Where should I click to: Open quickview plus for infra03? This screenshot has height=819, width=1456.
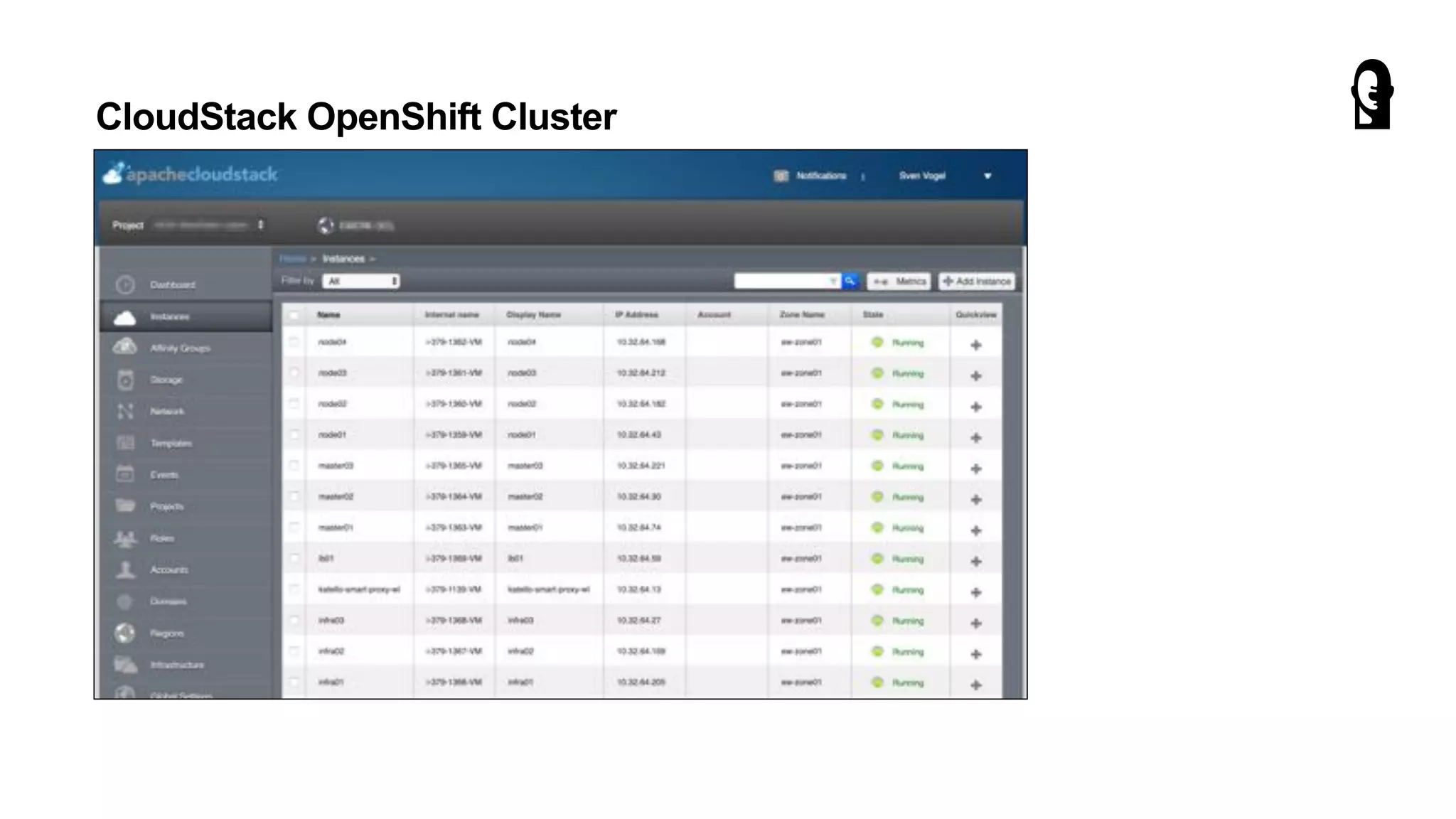point(976,623)
